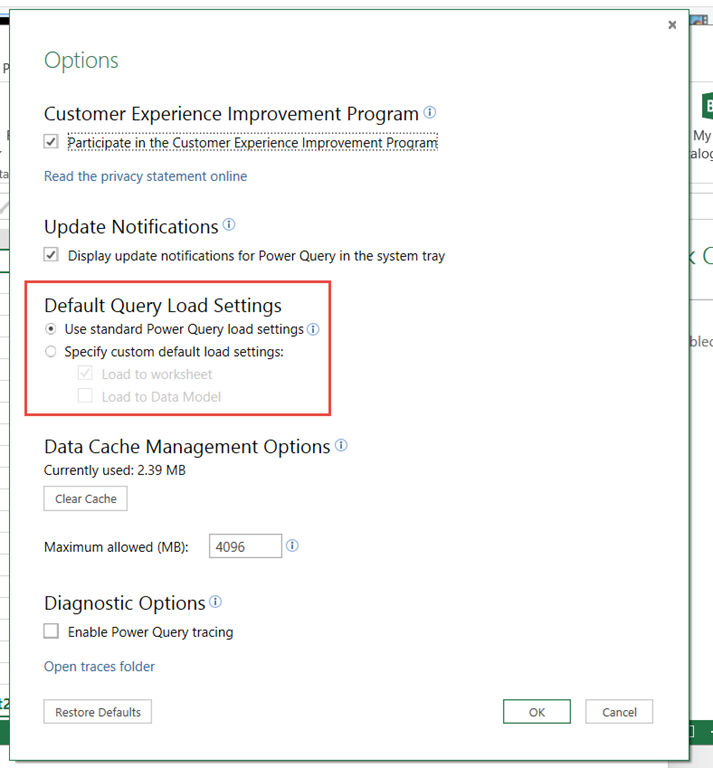713x768 pixels.
Task: Click info icon next to Maximum allowed field
Action: click(x=292, y=546)
